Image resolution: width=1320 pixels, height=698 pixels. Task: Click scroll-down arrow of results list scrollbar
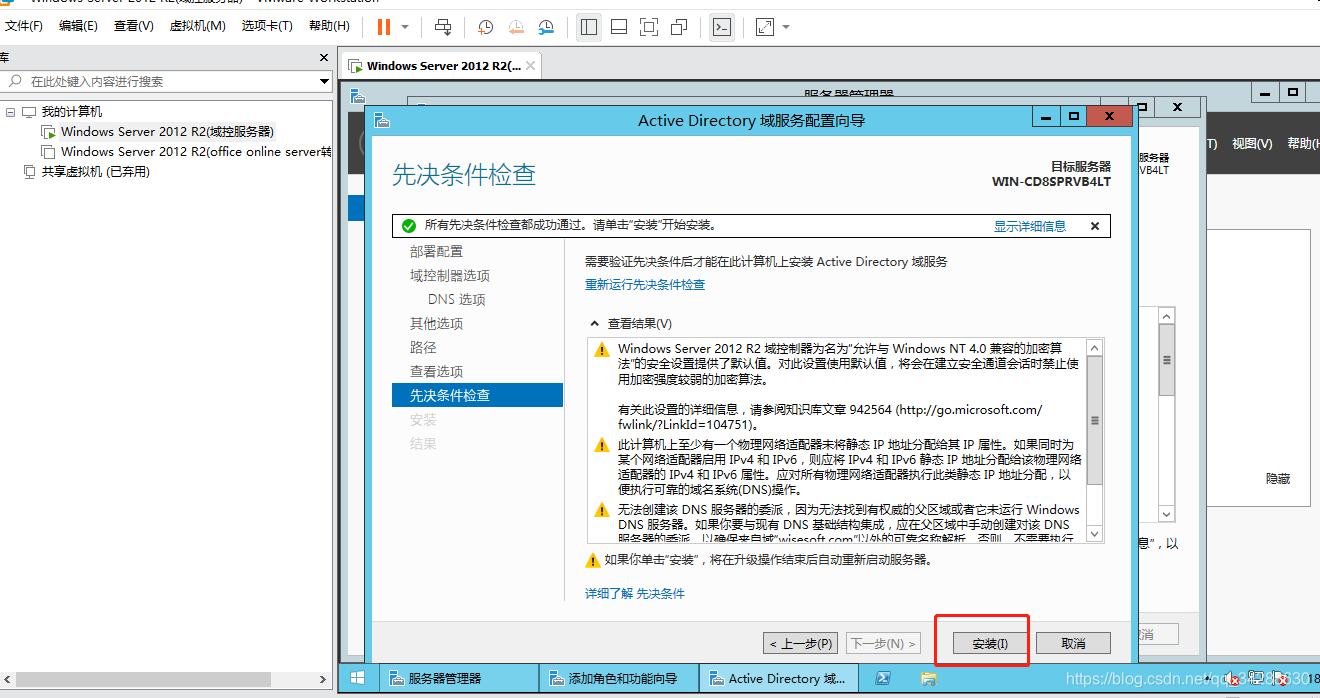[x=1094, y=534]
